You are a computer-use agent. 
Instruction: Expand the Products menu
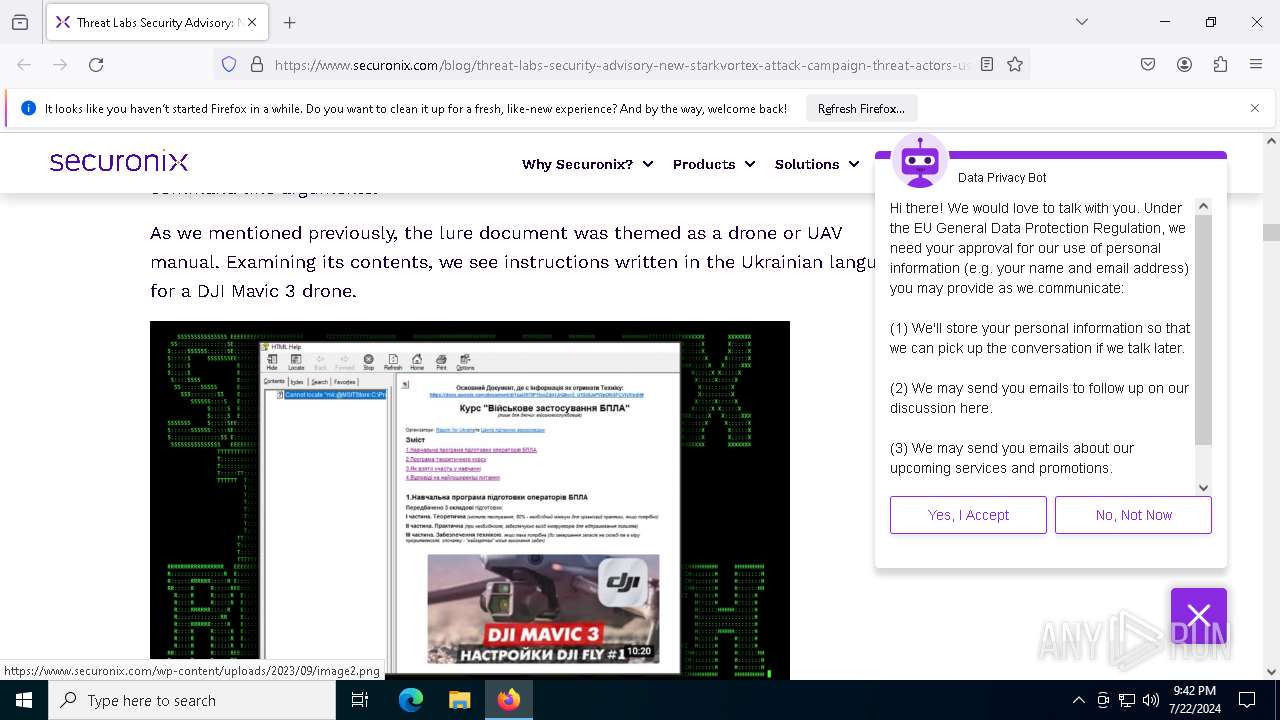[x=713, y=164]
